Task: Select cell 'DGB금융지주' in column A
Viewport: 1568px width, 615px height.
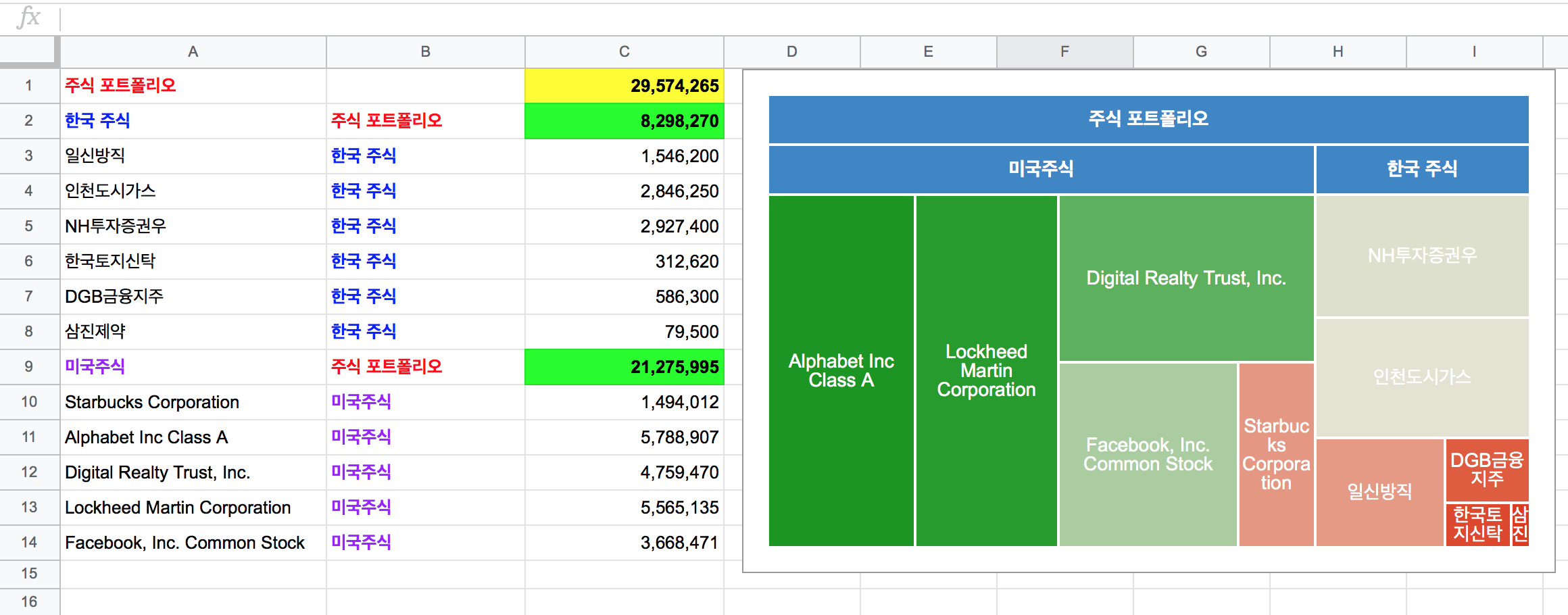Action: pos(193,297)
